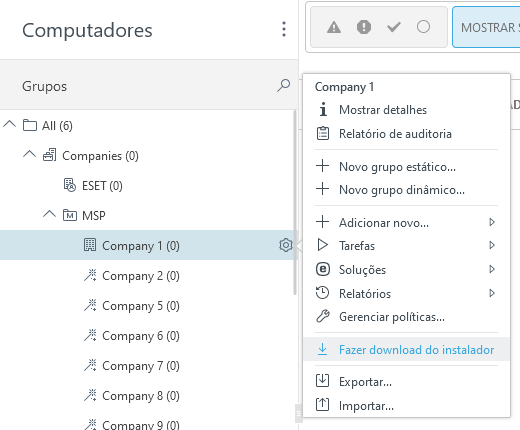Image resolution: width=520 pixels, height=430 pixels.
Task: Expand arrow next to Adicionar novo
Action: pyautogui.click(x=492, y=222)
